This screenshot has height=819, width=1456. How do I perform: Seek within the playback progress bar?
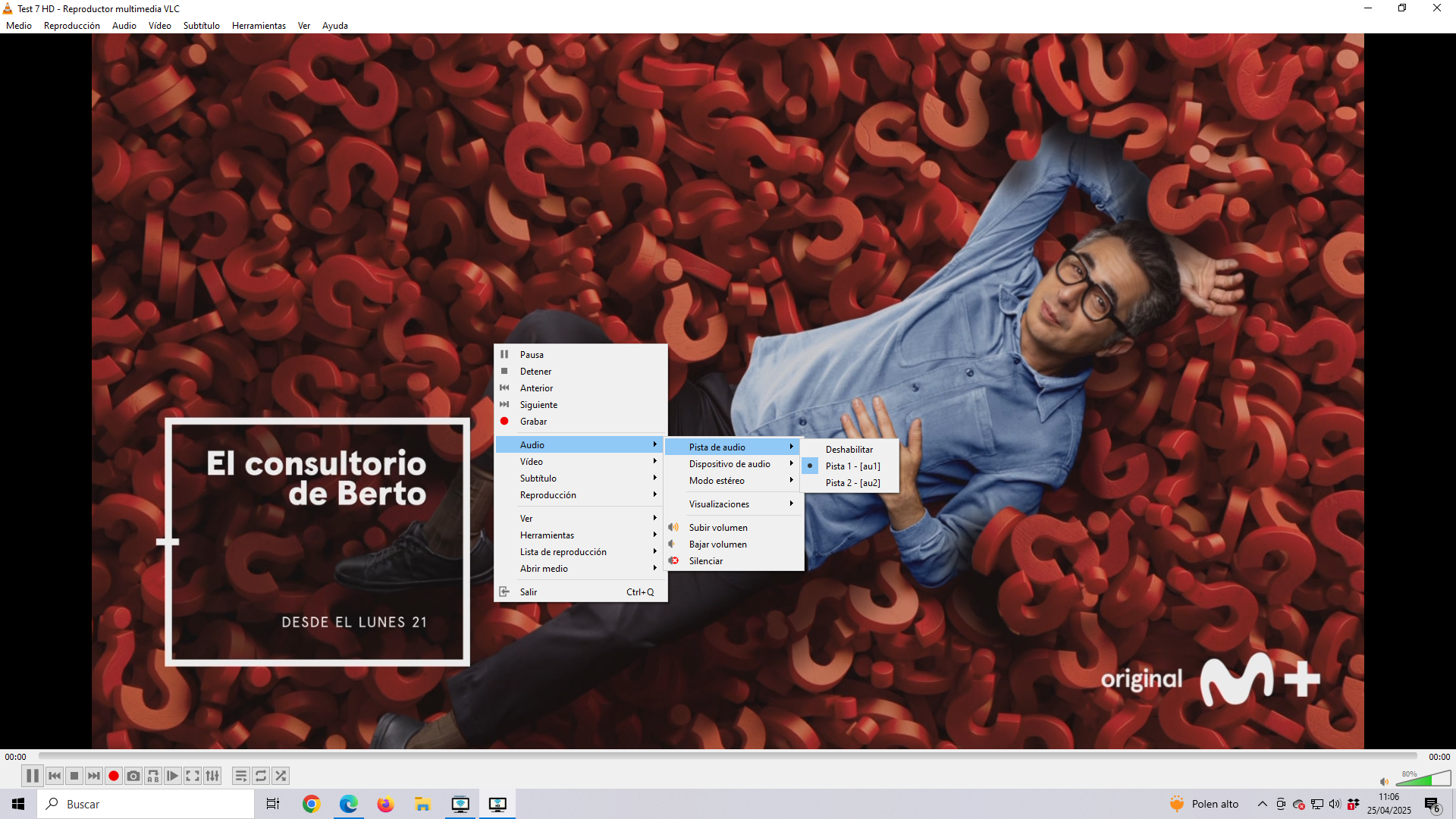(728, 756)
